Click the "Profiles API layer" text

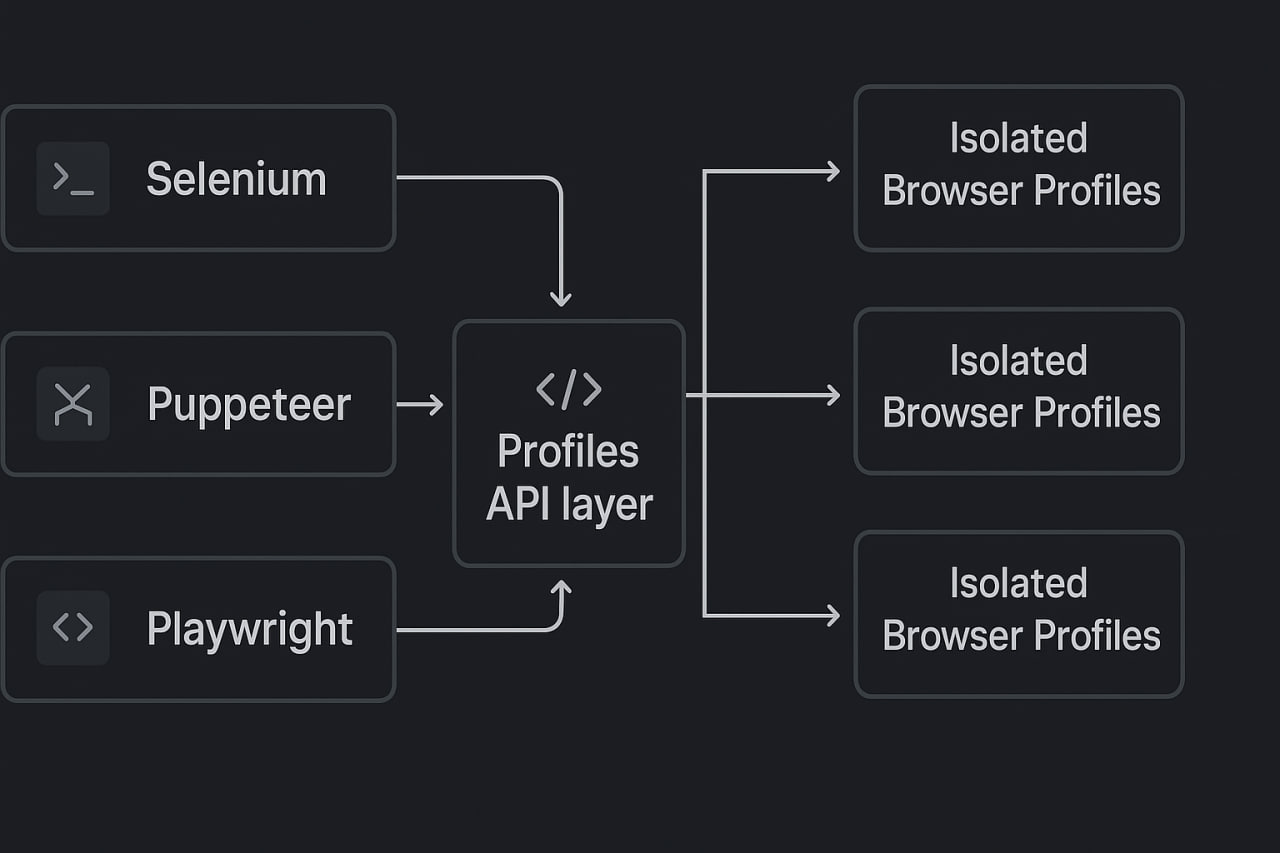569,478
